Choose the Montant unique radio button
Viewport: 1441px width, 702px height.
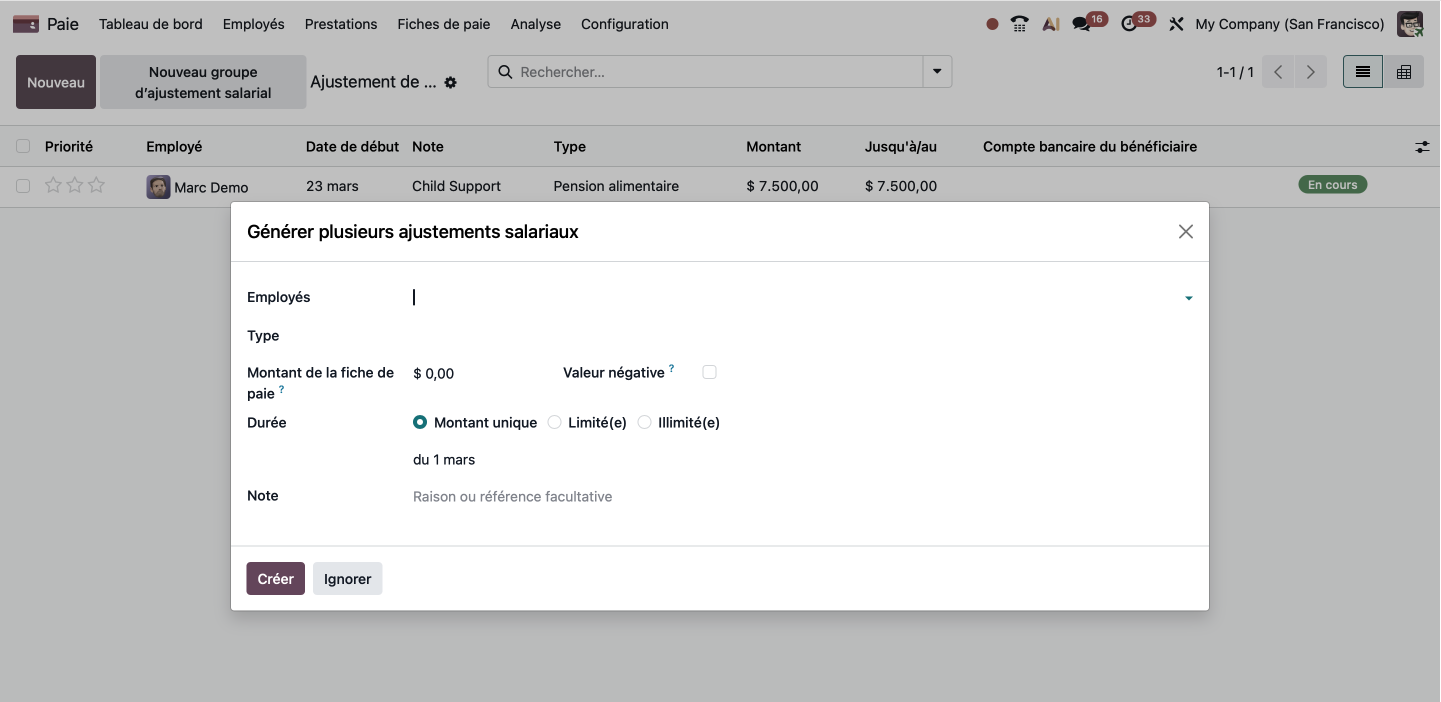pyautogui.click(x=420, y=423)
